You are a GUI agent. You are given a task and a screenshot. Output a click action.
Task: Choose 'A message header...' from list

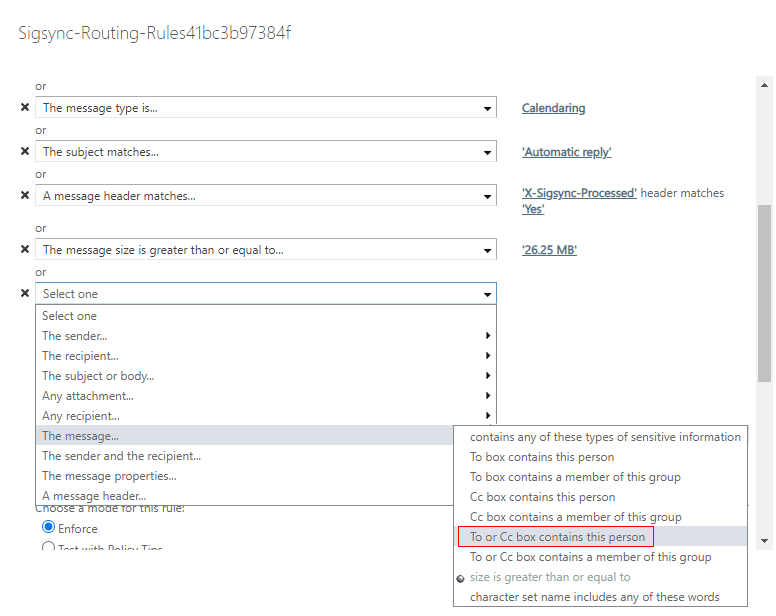point(94,496)
